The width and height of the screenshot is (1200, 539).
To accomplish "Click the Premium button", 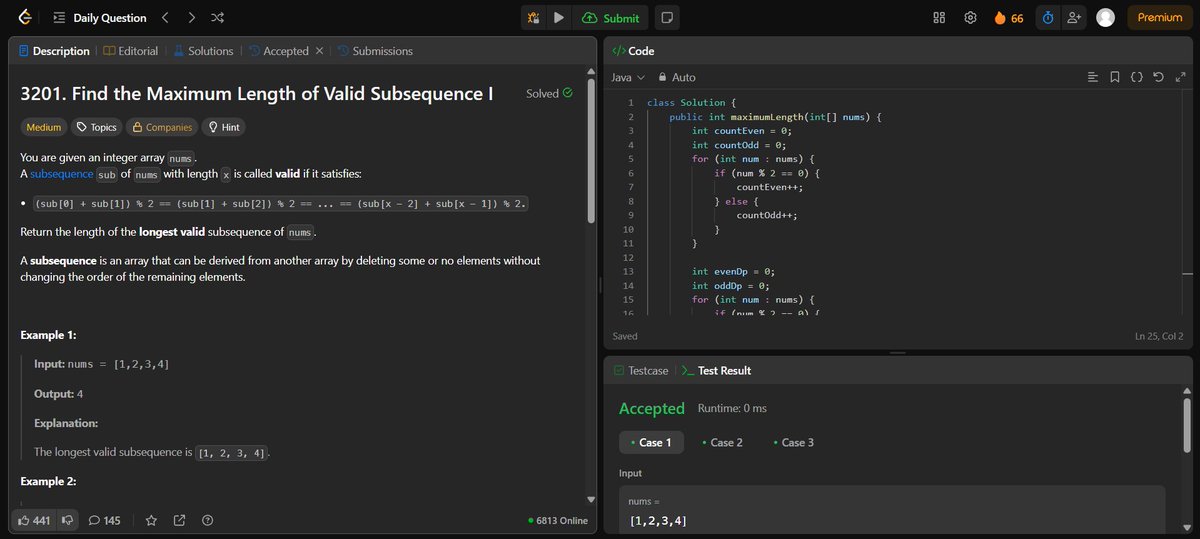I will [1160, 18].
